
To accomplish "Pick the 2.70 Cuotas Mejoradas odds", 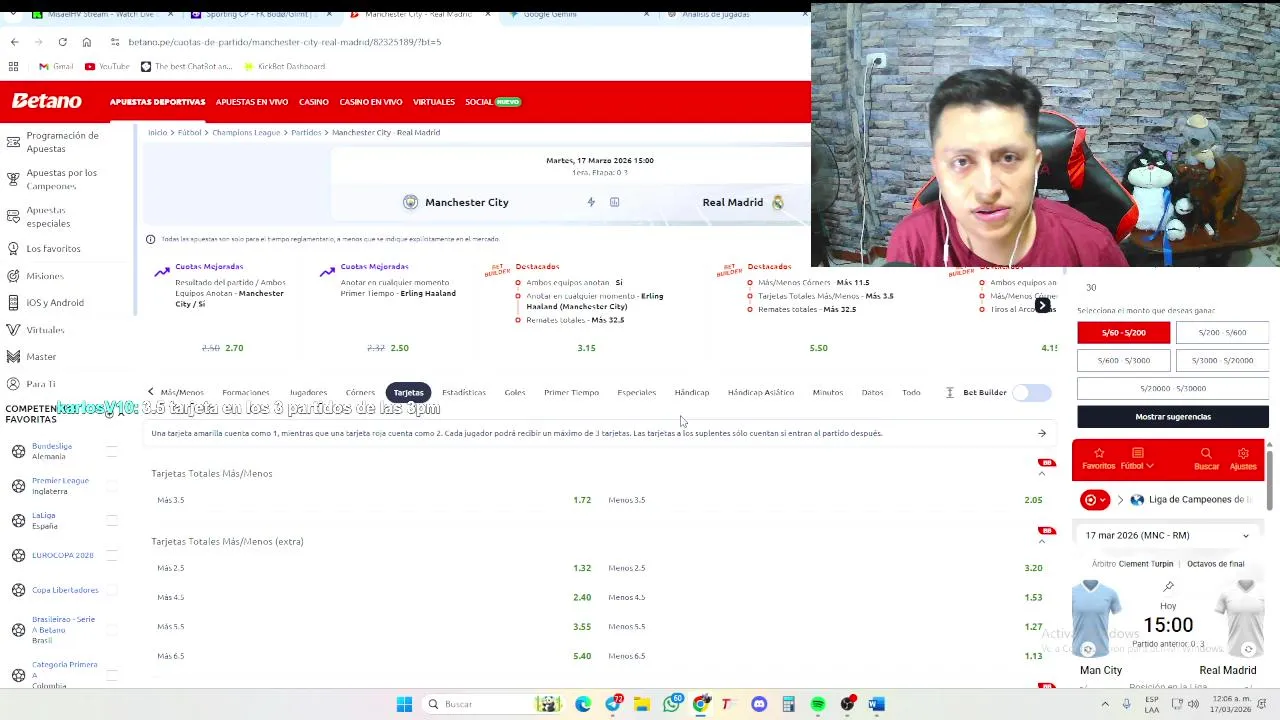I will pos(234,348).
